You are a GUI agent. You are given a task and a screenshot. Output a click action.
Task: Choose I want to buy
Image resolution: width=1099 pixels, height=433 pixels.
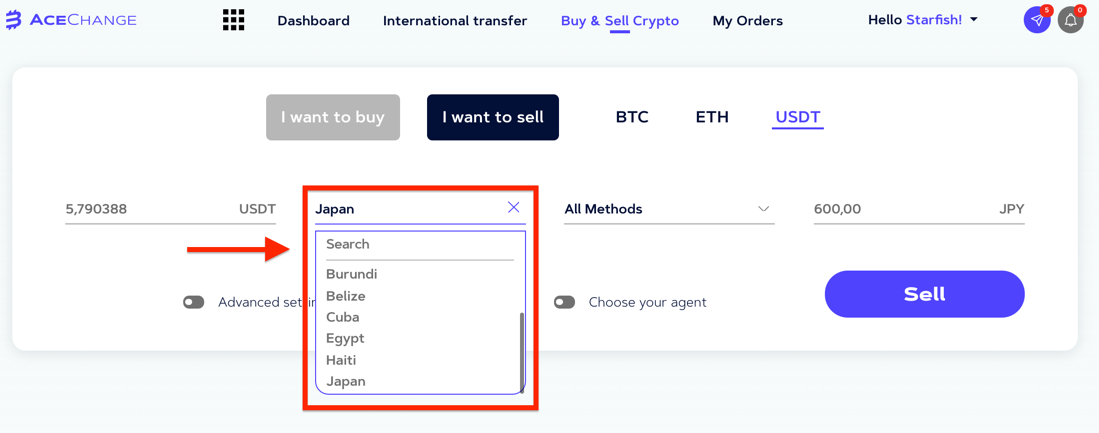pos(333,117)
